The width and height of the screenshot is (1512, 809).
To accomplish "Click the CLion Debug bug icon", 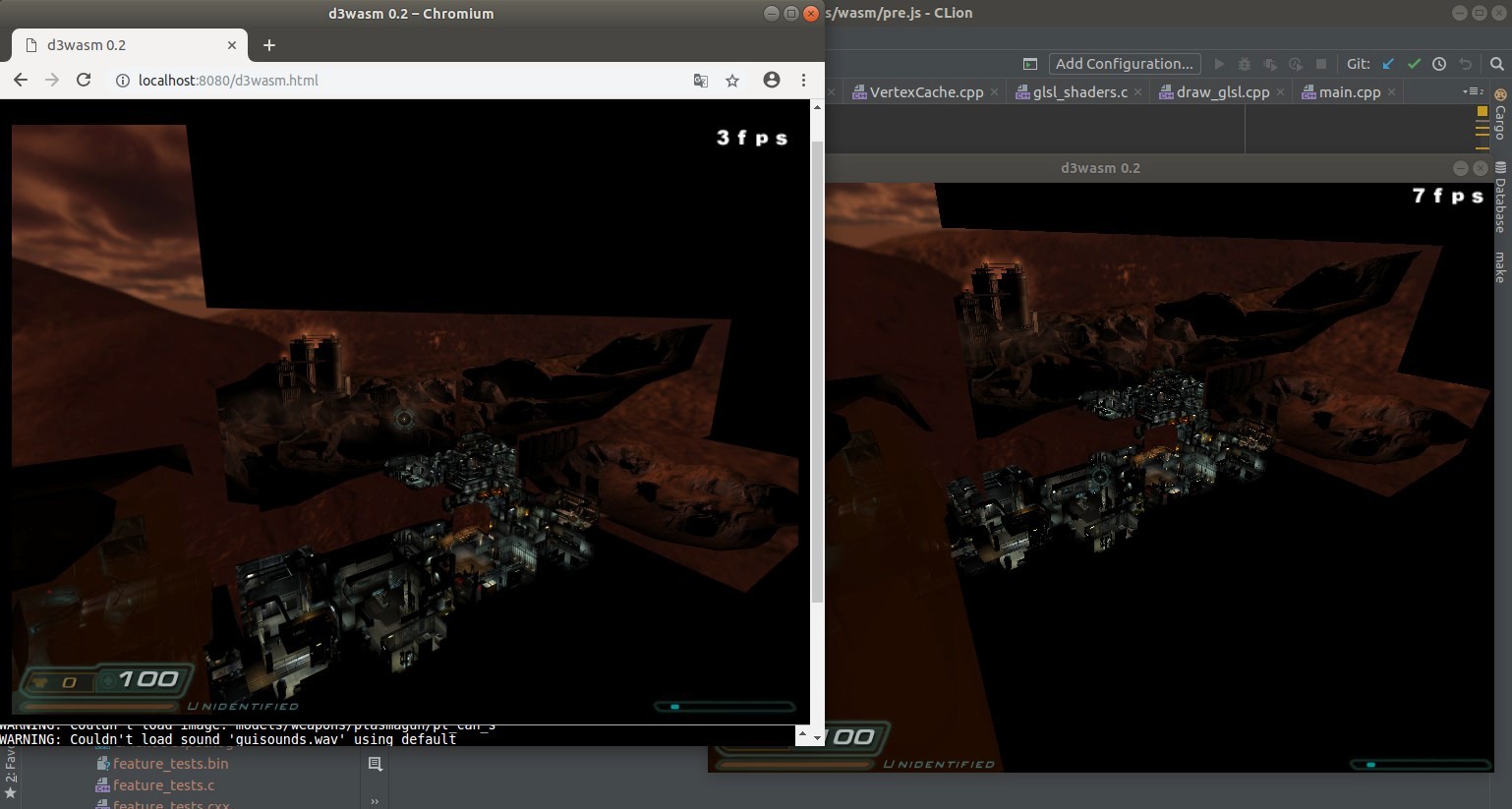I will click(1245, 64).
